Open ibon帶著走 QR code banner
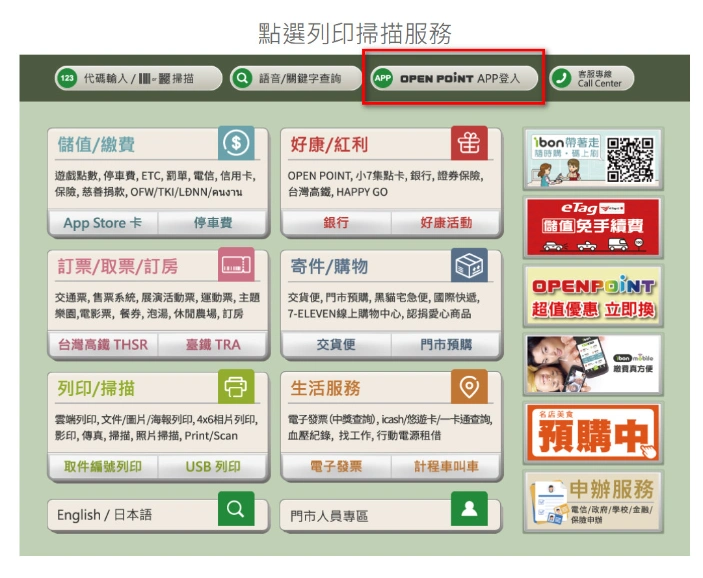Viewport: 703px width, 578px height. [593, 159]
